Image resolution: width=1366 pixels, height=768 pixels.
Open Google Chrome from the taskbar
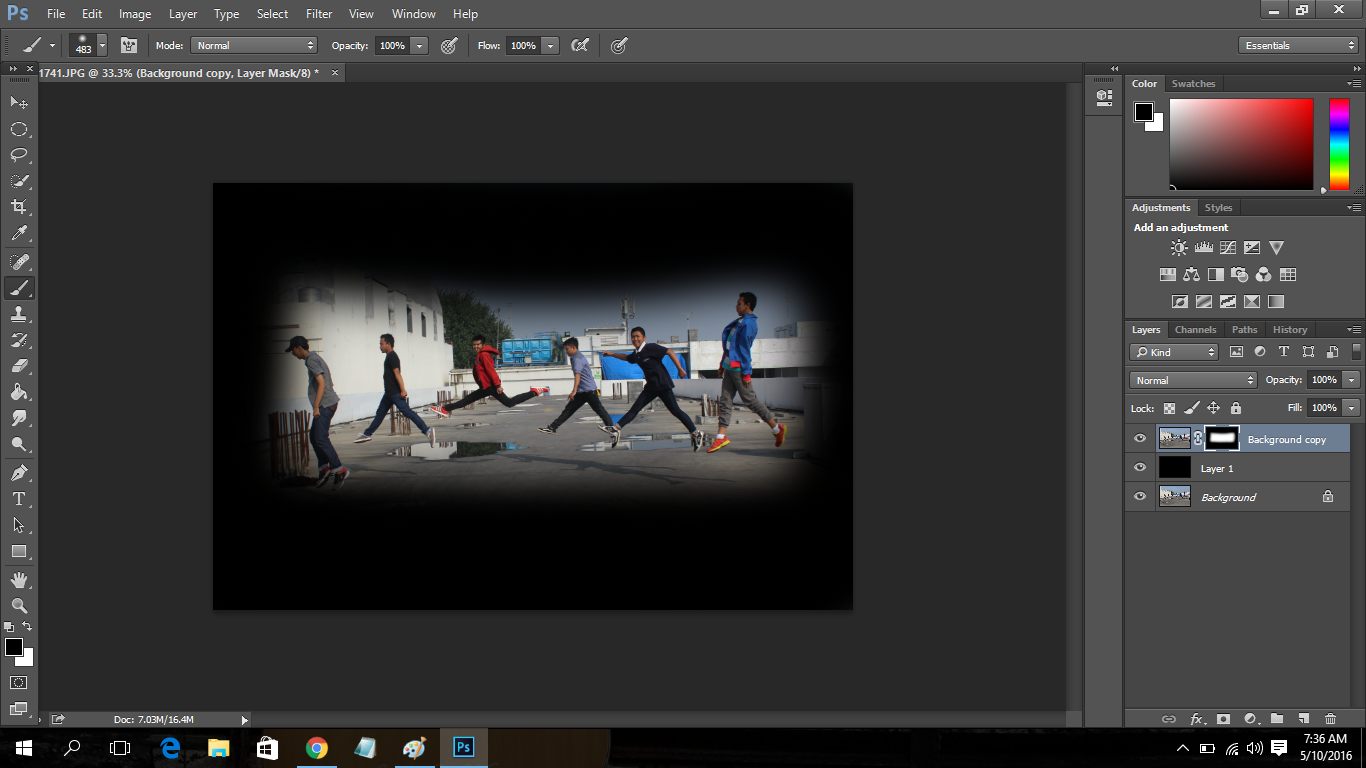[317, 748]
